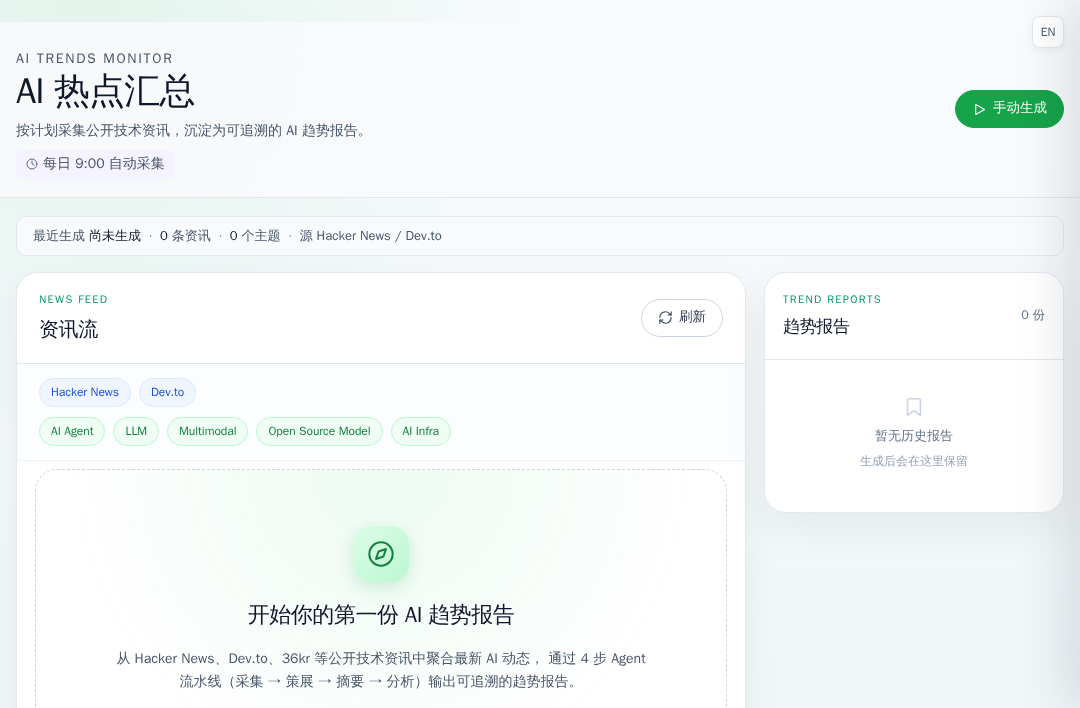Click the 暂无历史报告 text
This screenshot has height=708, width=1080.
(x=913, y=436)
